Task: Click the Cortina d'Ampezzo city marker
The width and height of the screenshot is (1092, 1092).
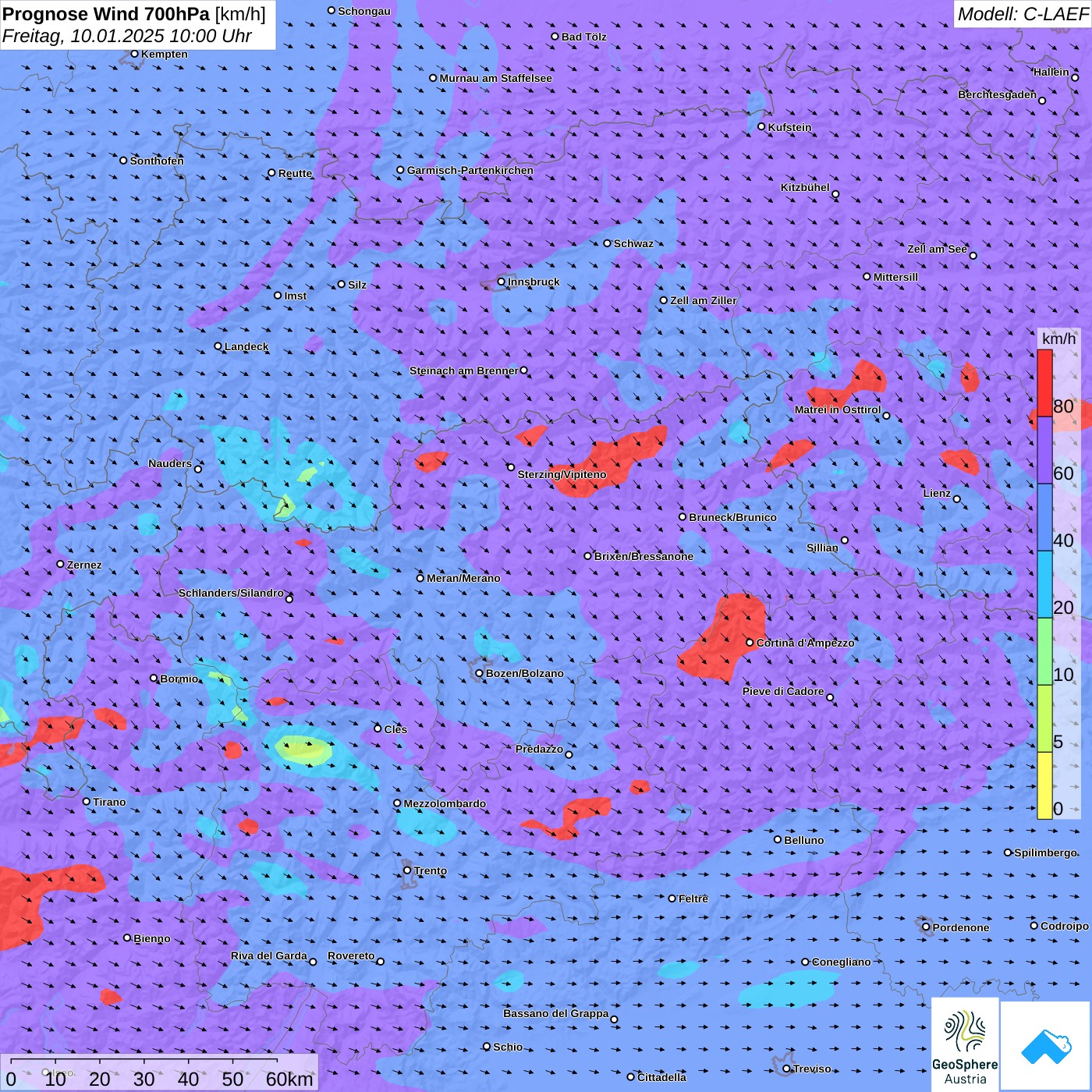Action: [750, 643]
